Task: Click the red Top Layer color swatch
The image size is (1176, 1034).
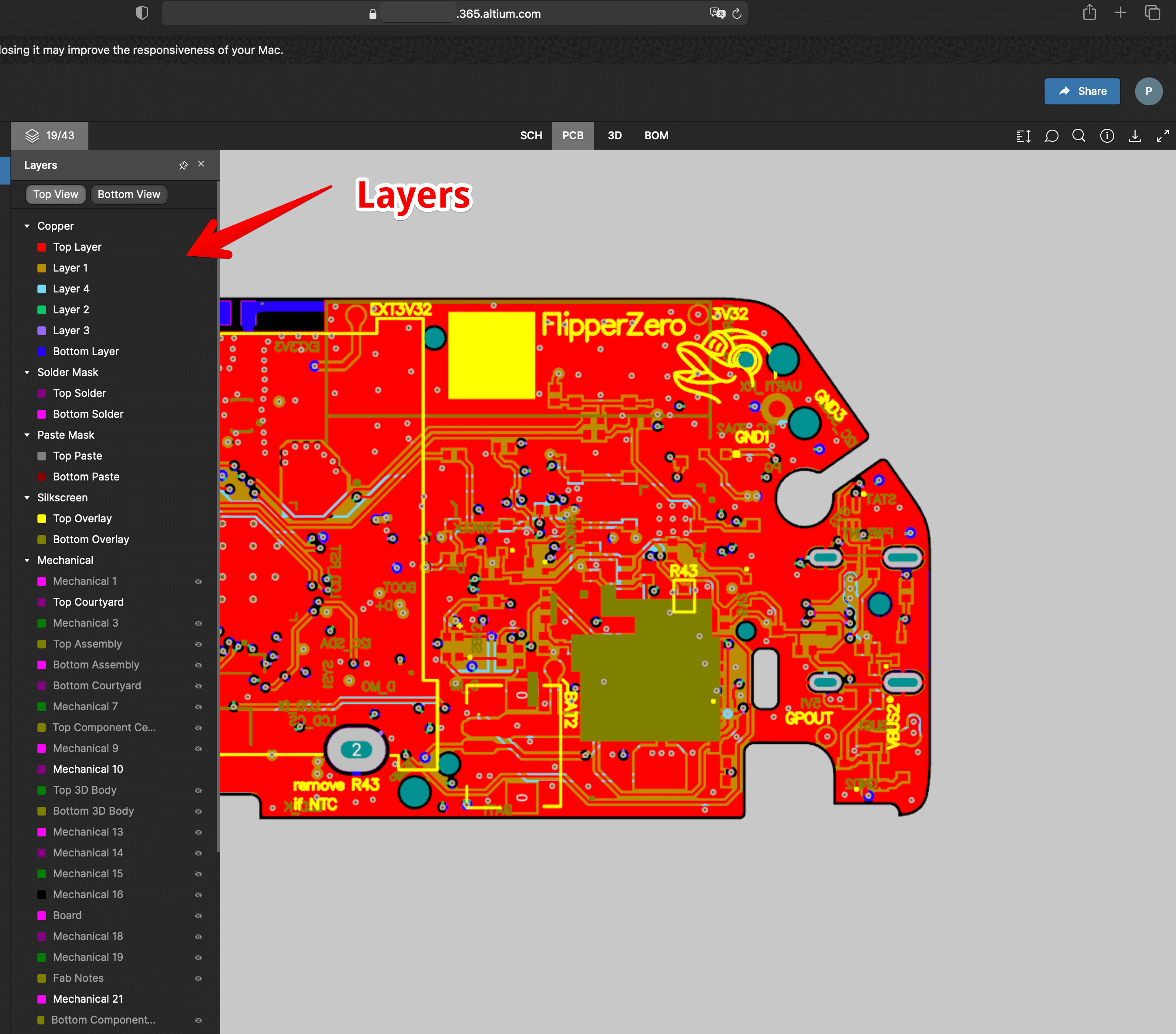Action: click(x=42, y=248)
